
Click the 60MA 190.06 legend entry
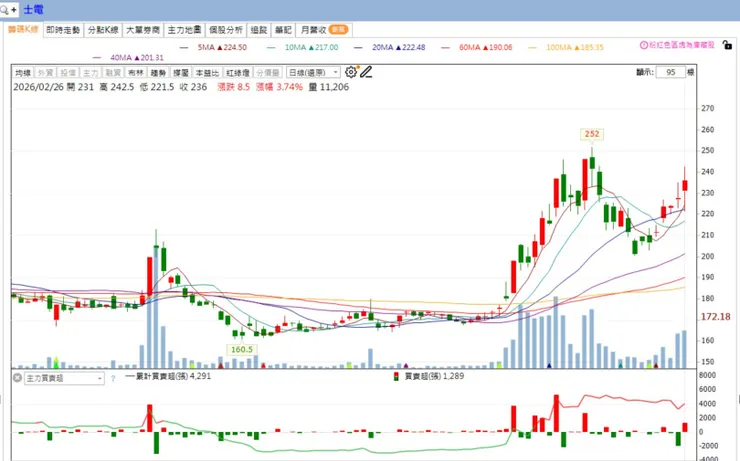tap(477, 47)
